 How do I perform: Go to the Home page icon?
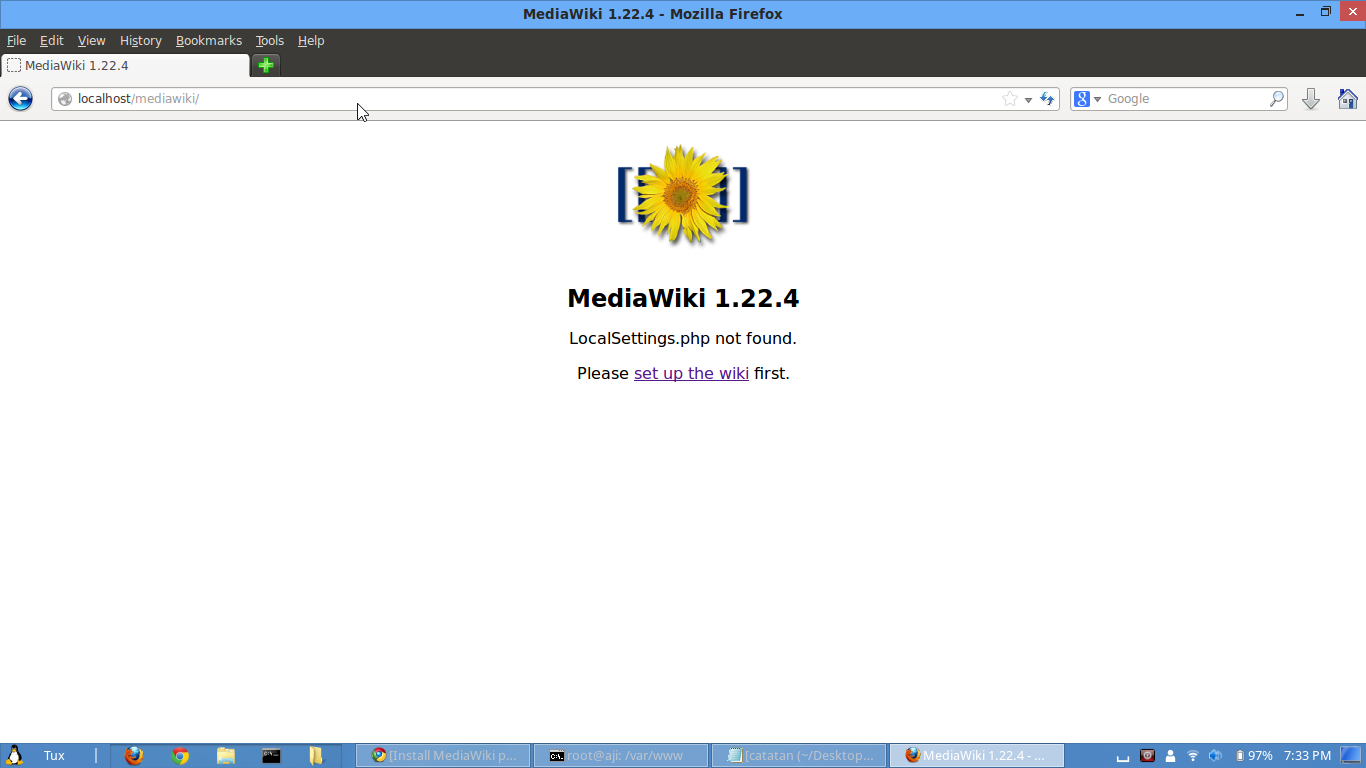pos(1348,99)
